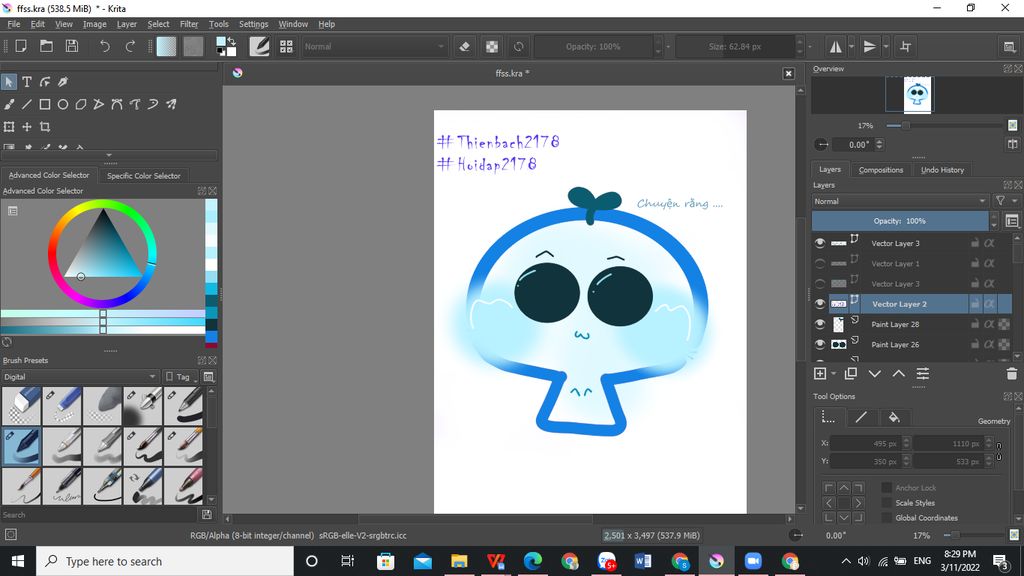Screen dimensions: 1024x576
Task: Toggle vertical mirror tool
Action: (869, 46)
